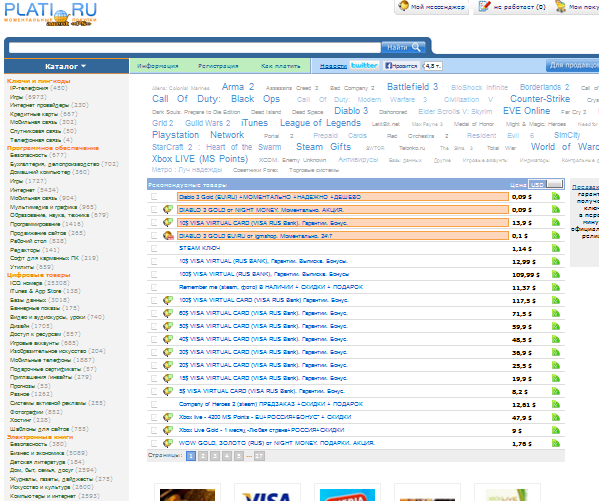Viewport: 599px width, 501px height.
Task: Click the magnifier icon on the Найти button
Action: pyautogui.click(x=416, y=47)
